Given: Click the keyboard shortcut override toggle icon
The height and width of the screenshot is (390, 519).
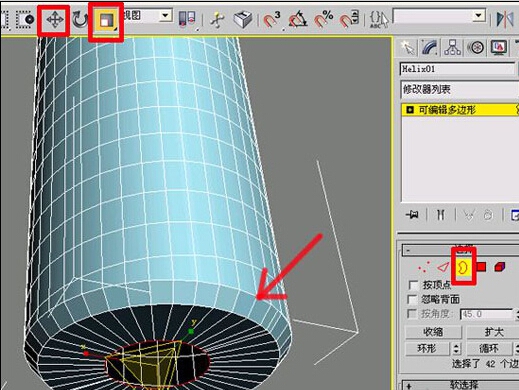Looking at the screenshot, I should [x=243, y=19].
